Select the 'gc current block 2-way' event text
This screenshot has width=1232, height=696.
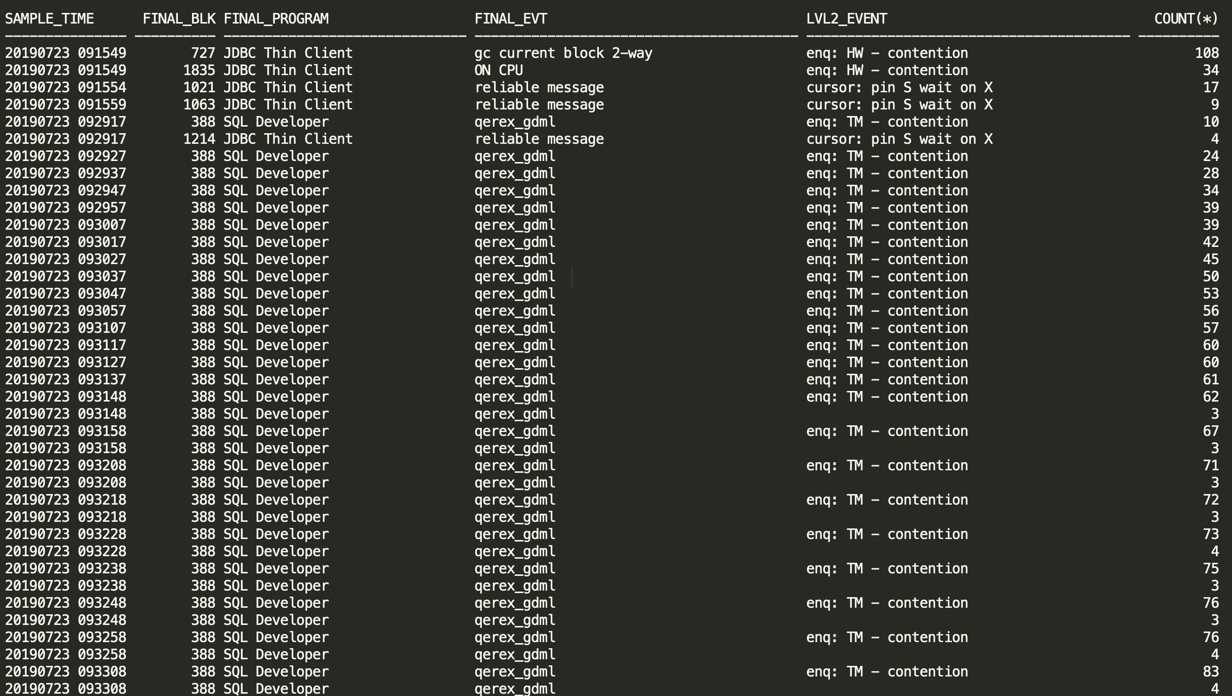563,53
